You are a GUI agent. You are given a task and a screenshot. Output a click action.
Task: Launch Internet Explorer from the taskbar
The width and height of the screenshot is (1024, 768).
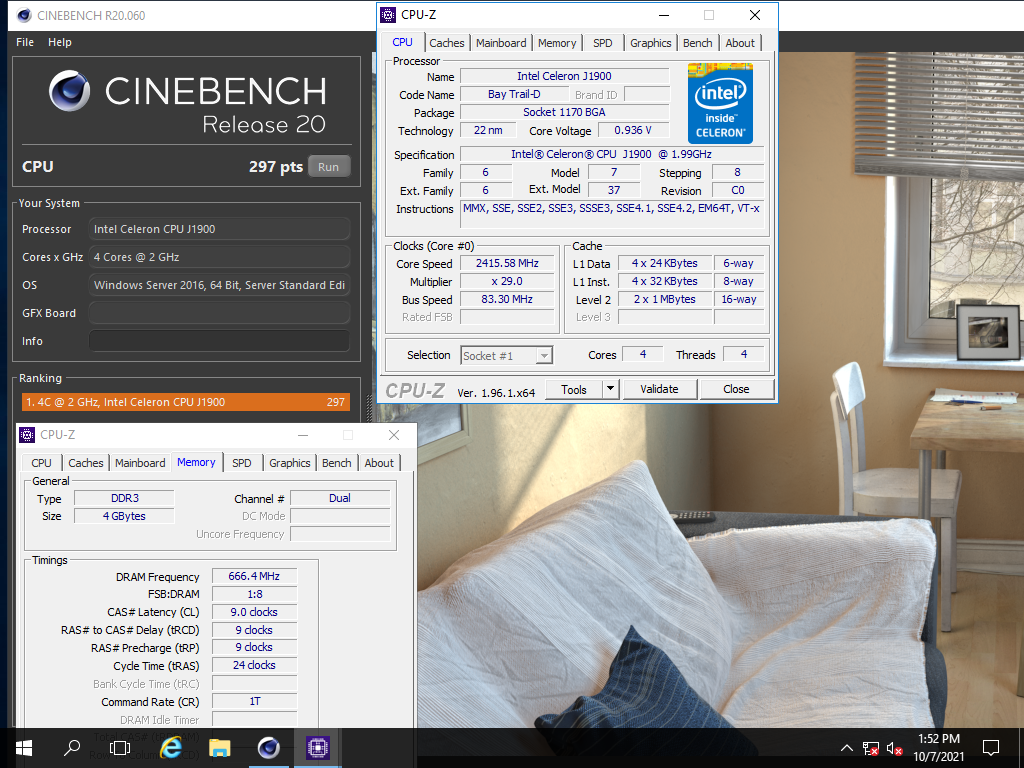tap(171, 748)
